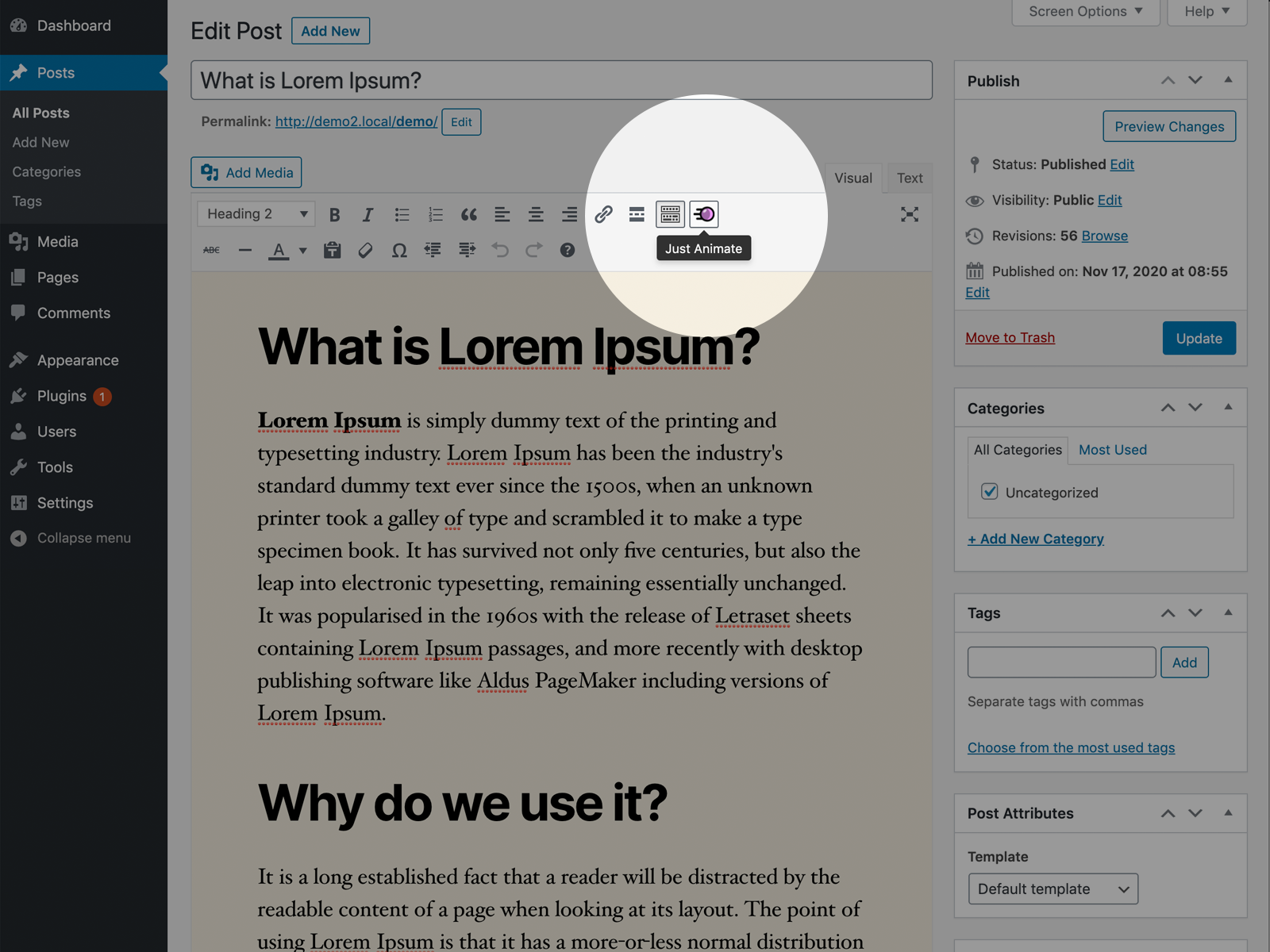Image resolution: width=1270 pixels, height=952 pixels.
Task: Align text center
Action: [x=536, y=214]
